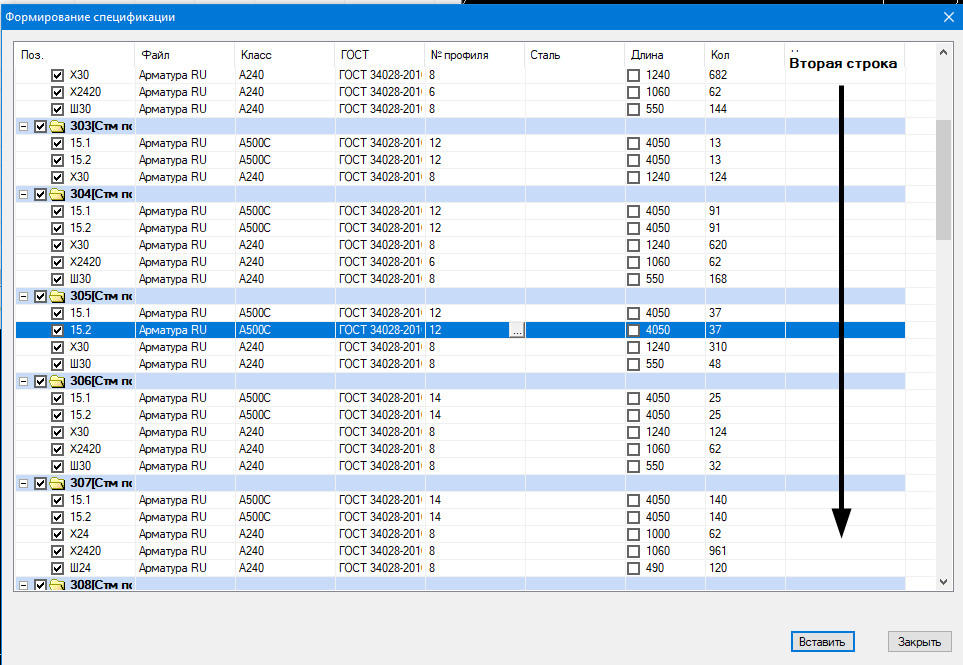Click the folder icon of group 307
Image resolution: width=963 pixels, height=665 pixels.
[x=57, y=483]
